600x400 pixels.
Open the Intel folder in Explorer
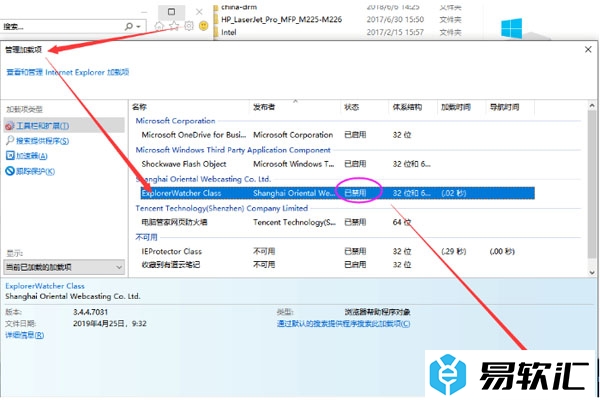coord(228,33)
